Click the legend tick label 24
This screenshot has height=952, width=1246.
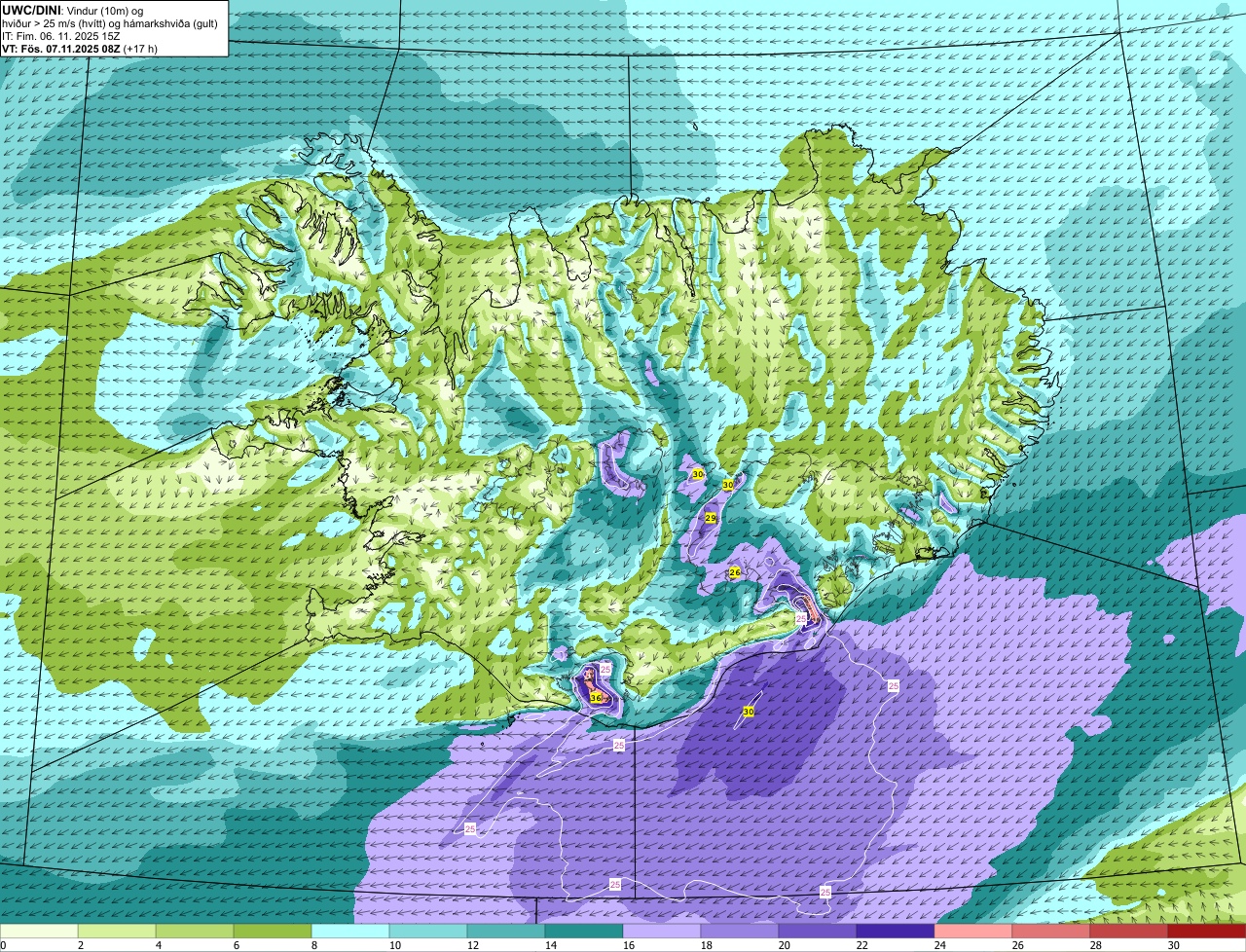[x=939, y=945]
